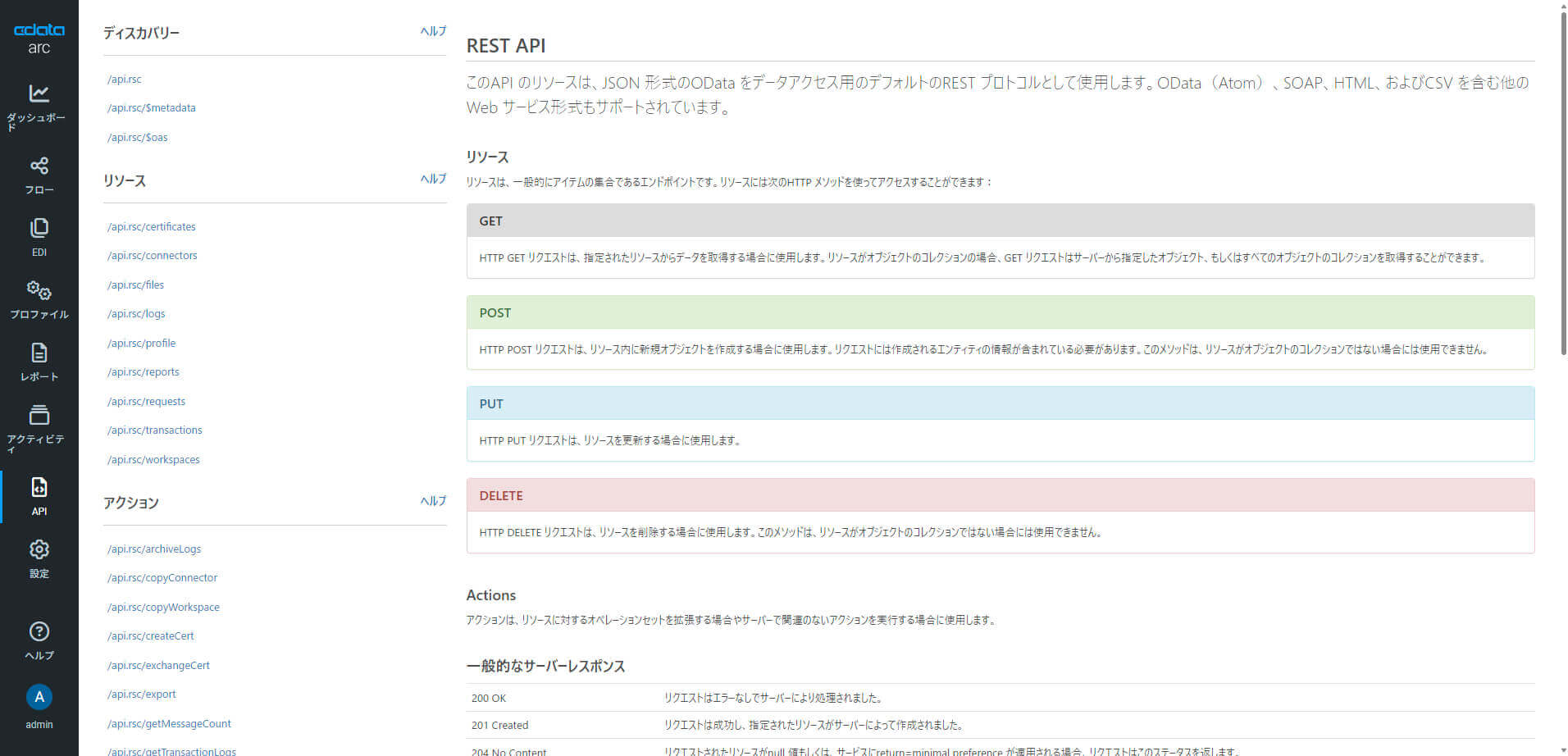Open /api.rsc/files resource

(135, 285)
